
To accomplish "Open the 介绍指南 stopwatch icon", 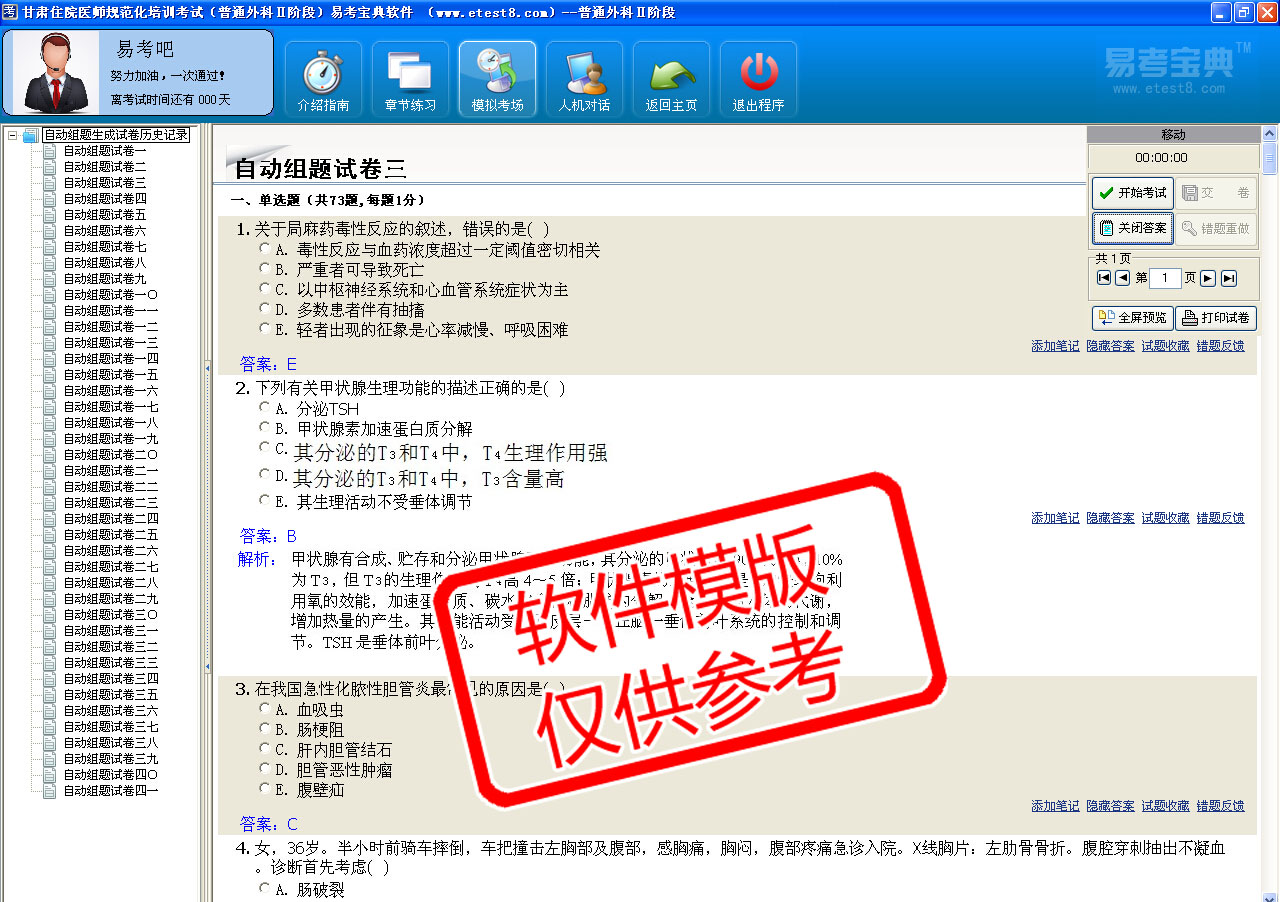I will point(323,80).
